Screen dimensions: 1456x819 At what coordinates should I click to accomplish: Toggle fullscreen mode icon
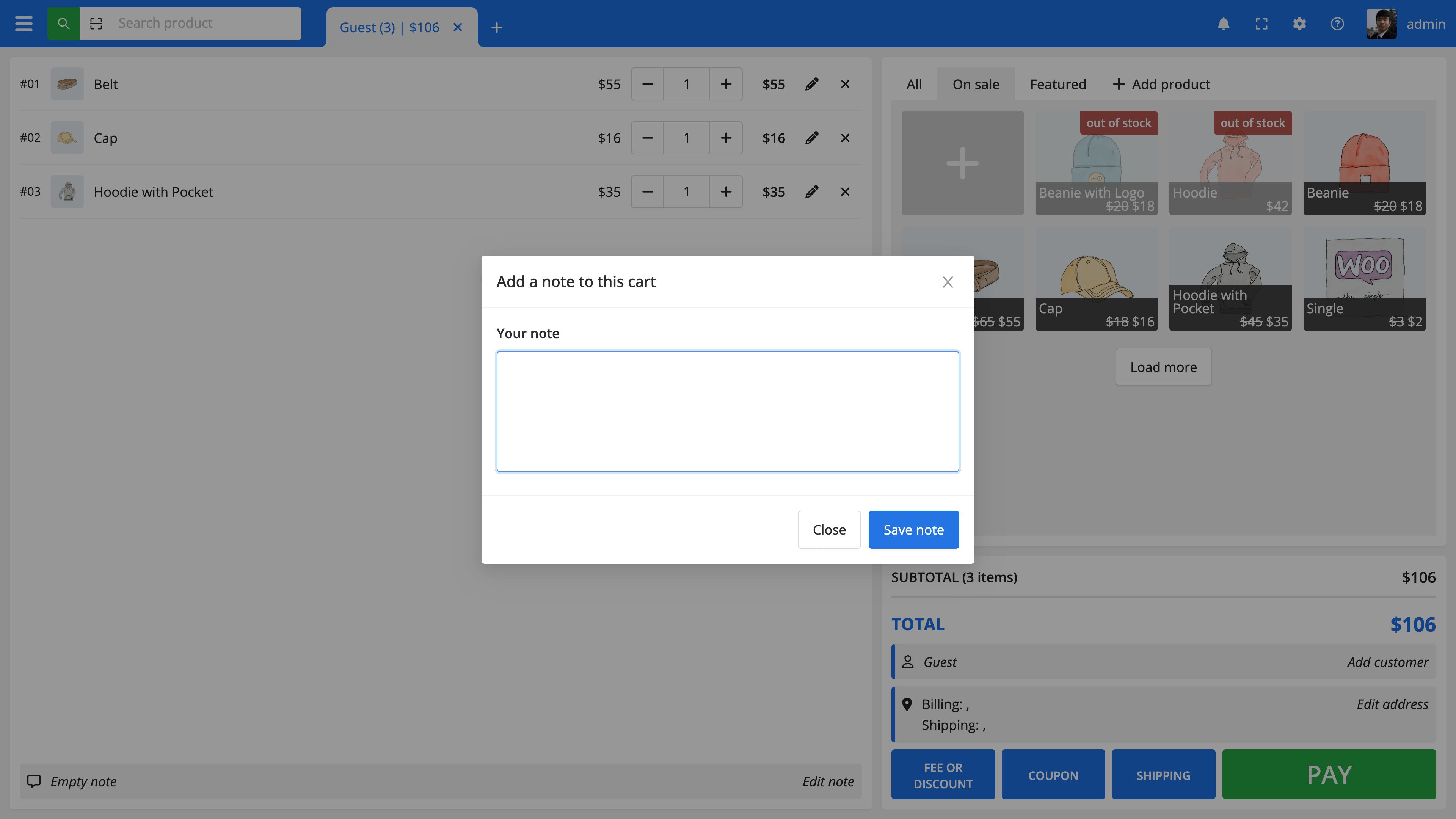point(1261,24)
